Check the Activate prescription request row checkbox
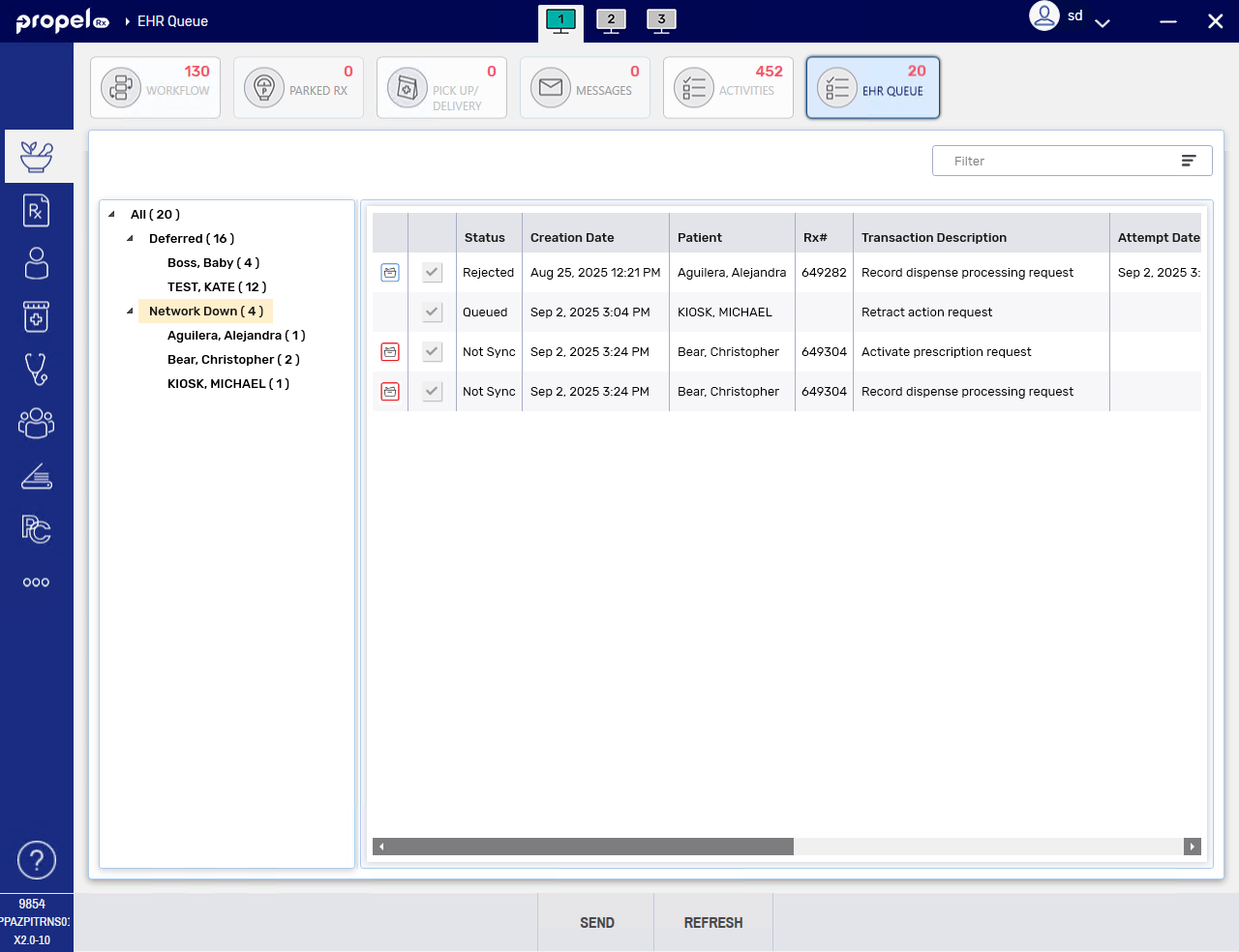The height and width of the screenshot is (952, 1239). pyautogui.click(x=433, y=352)
